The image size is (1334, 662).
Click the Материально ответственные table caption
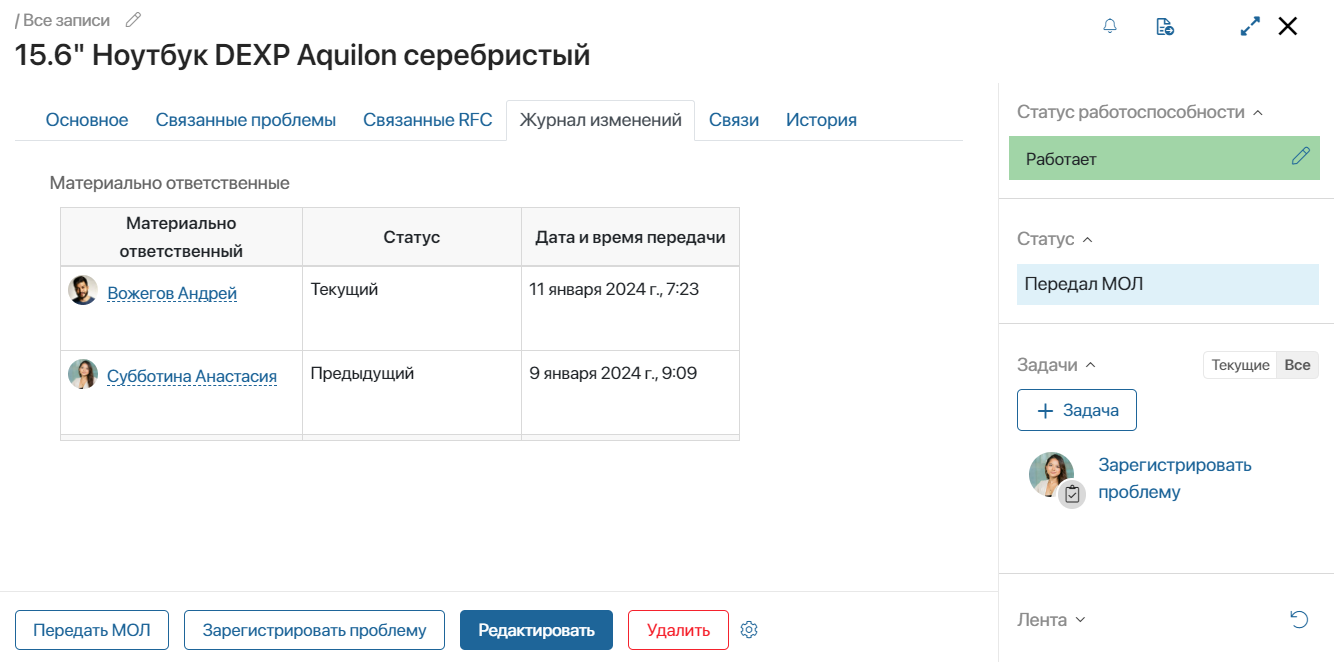coord(170,183)
